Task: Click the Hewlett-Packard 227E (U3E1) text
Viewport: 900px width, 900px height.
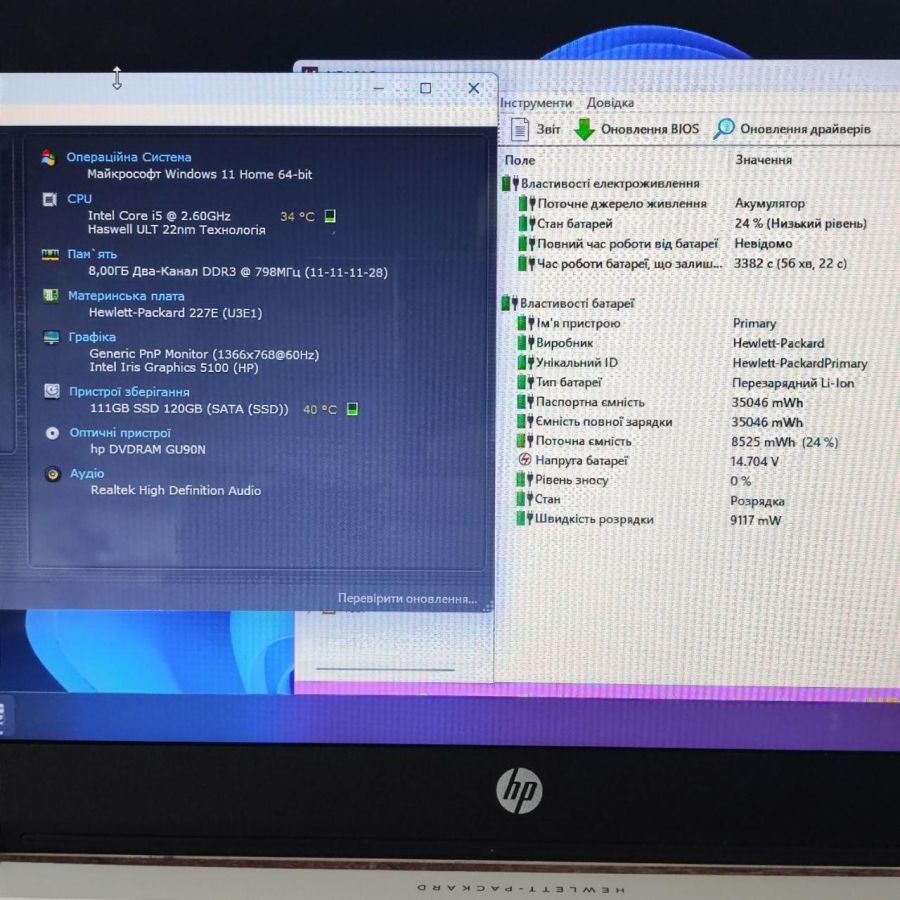Action: (x=175, y=313)
